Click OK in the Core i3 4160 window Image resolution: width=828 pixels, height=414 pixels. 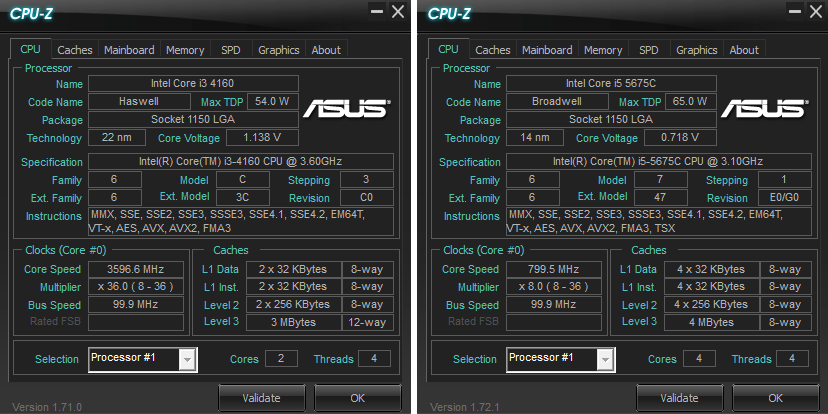pos(358,398)
